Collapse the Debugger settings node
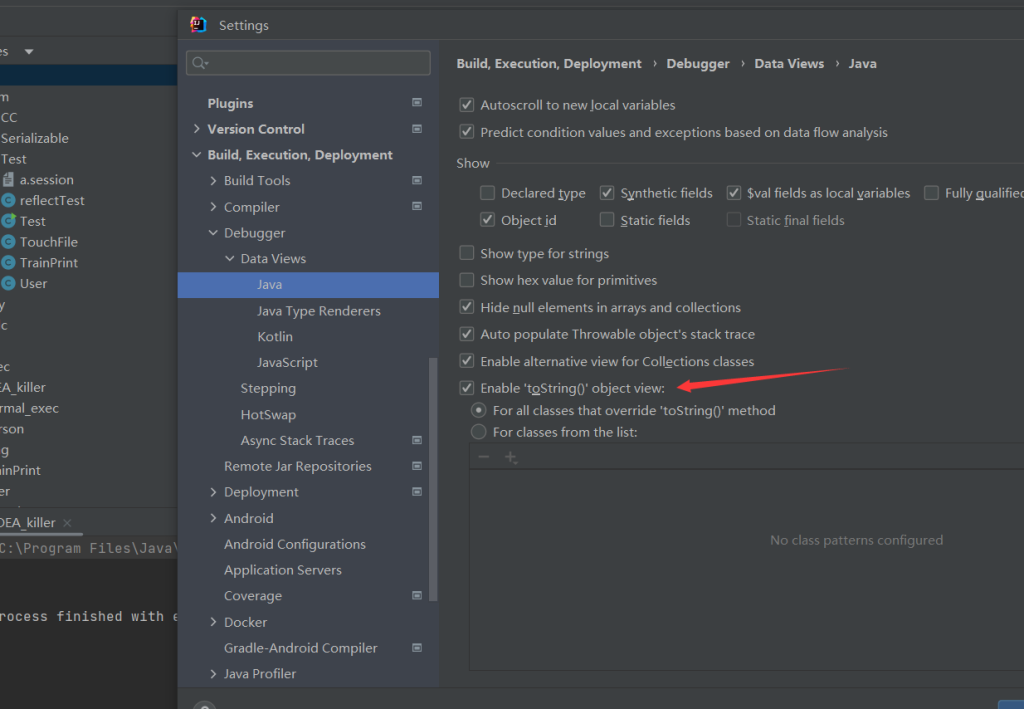The width and height of the screenshot is (1024, 709). [213, 233]
